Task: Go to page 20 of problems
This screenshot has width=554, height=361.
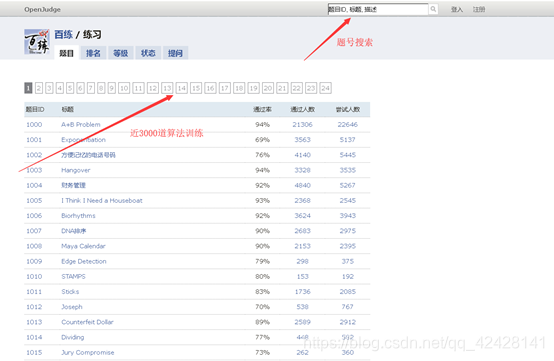Action: click(268, 88)
